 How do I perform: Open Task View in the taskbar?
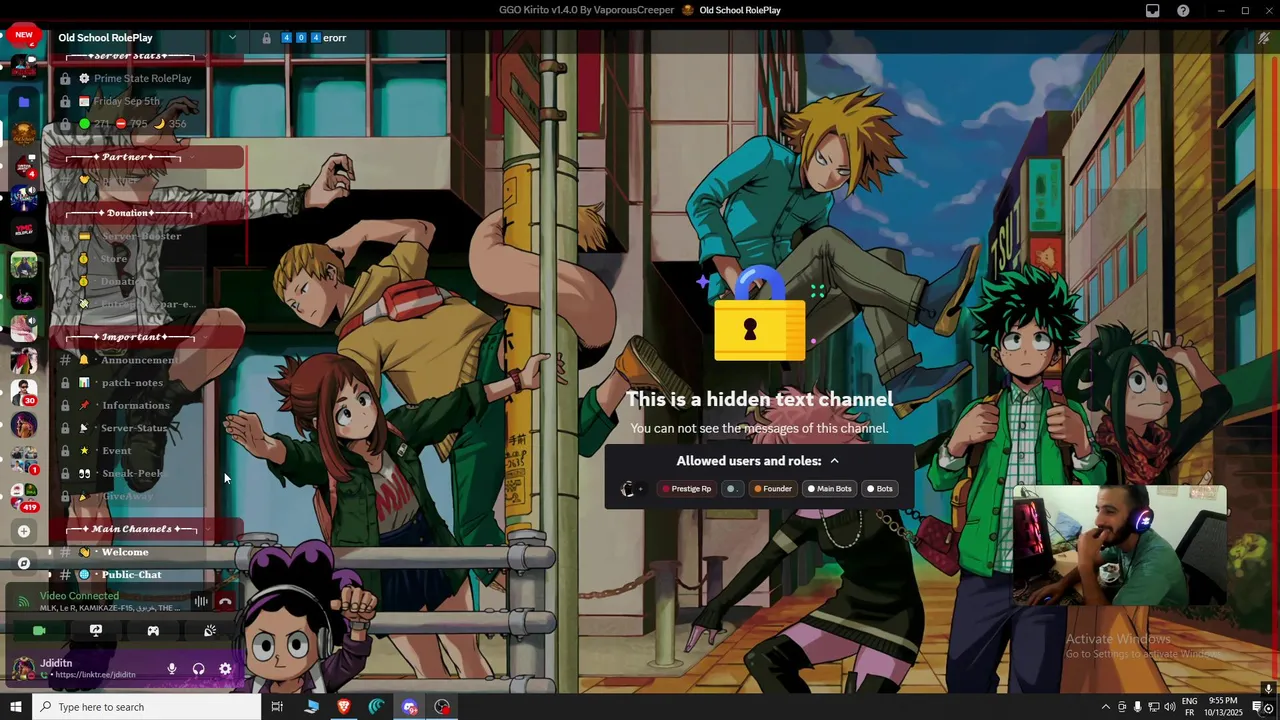[277, 707]
